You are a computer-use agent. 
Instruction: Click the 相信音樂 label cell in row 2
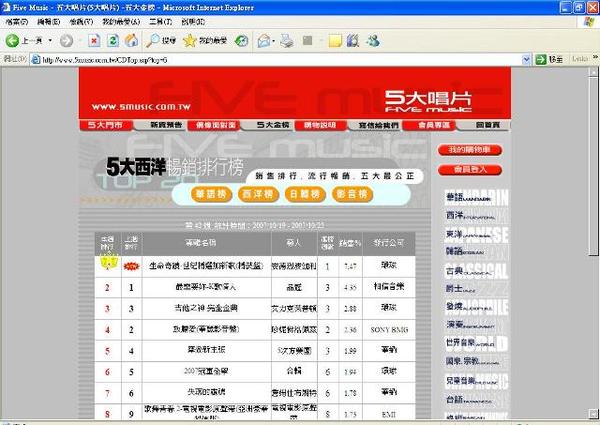(389, 287)
